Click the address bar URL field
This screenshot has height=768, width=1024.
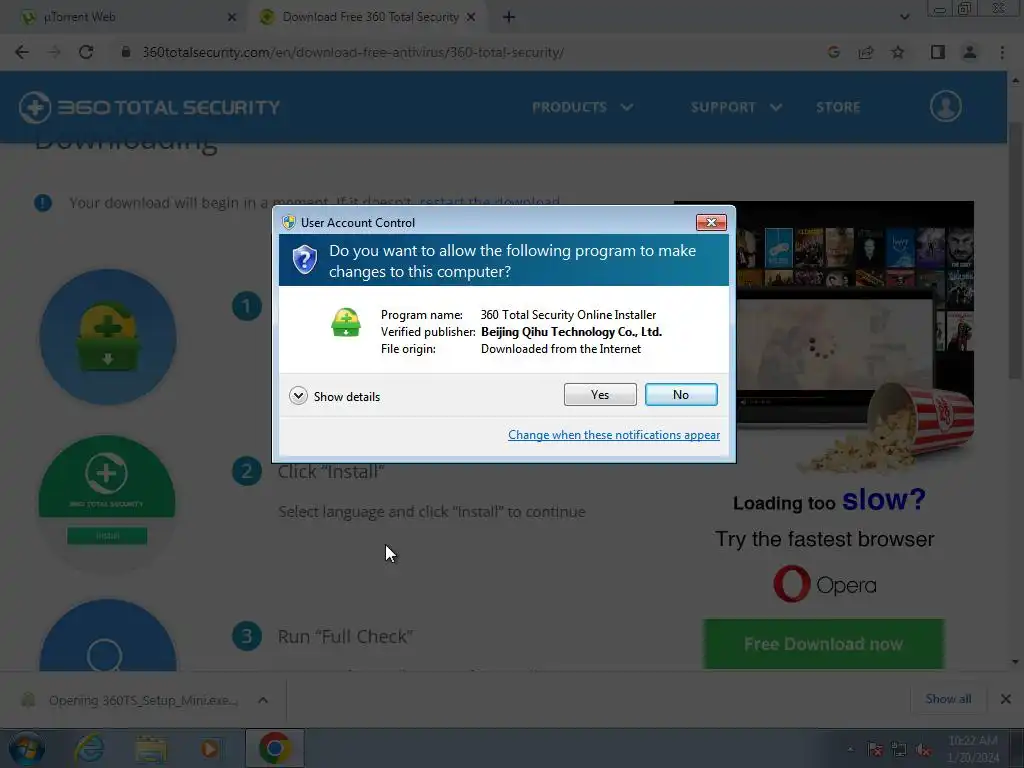[x=353, y=52]
